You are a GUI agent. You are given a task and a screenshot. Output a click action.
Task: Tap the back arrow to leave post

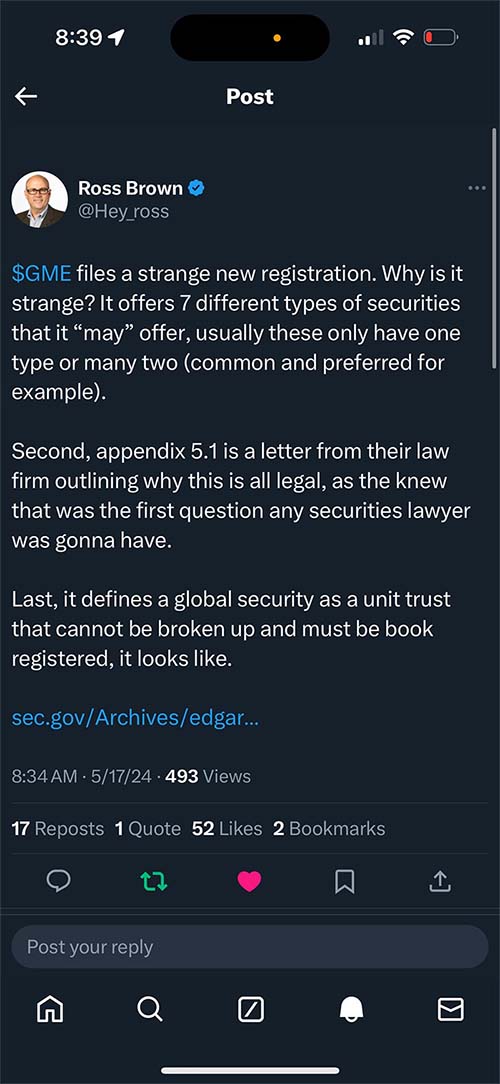tap(26, 97)
